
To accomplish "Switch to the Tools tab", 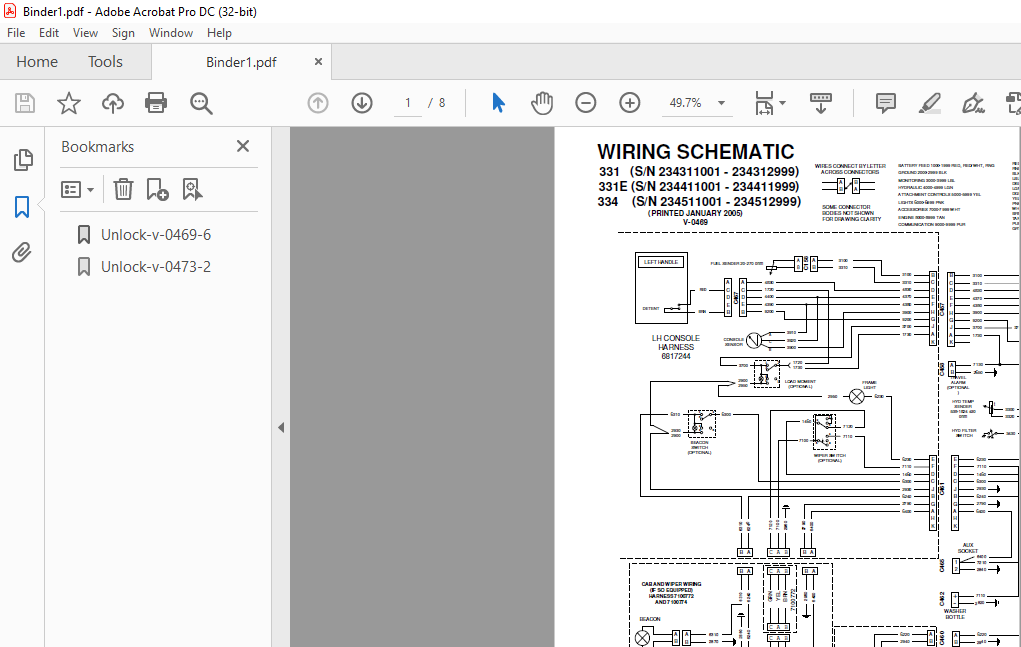I will click(x=104, y=61).
